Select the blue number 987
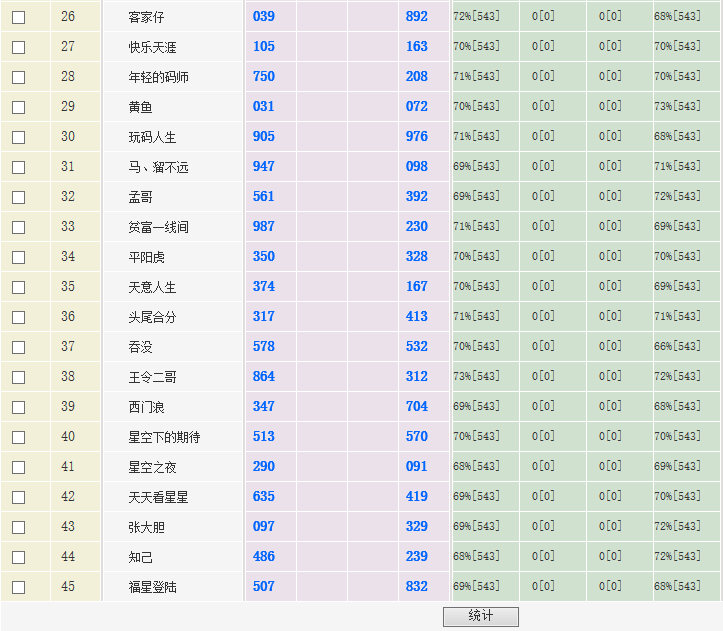This screenshot has width=723, height=631. pos(264,227)
